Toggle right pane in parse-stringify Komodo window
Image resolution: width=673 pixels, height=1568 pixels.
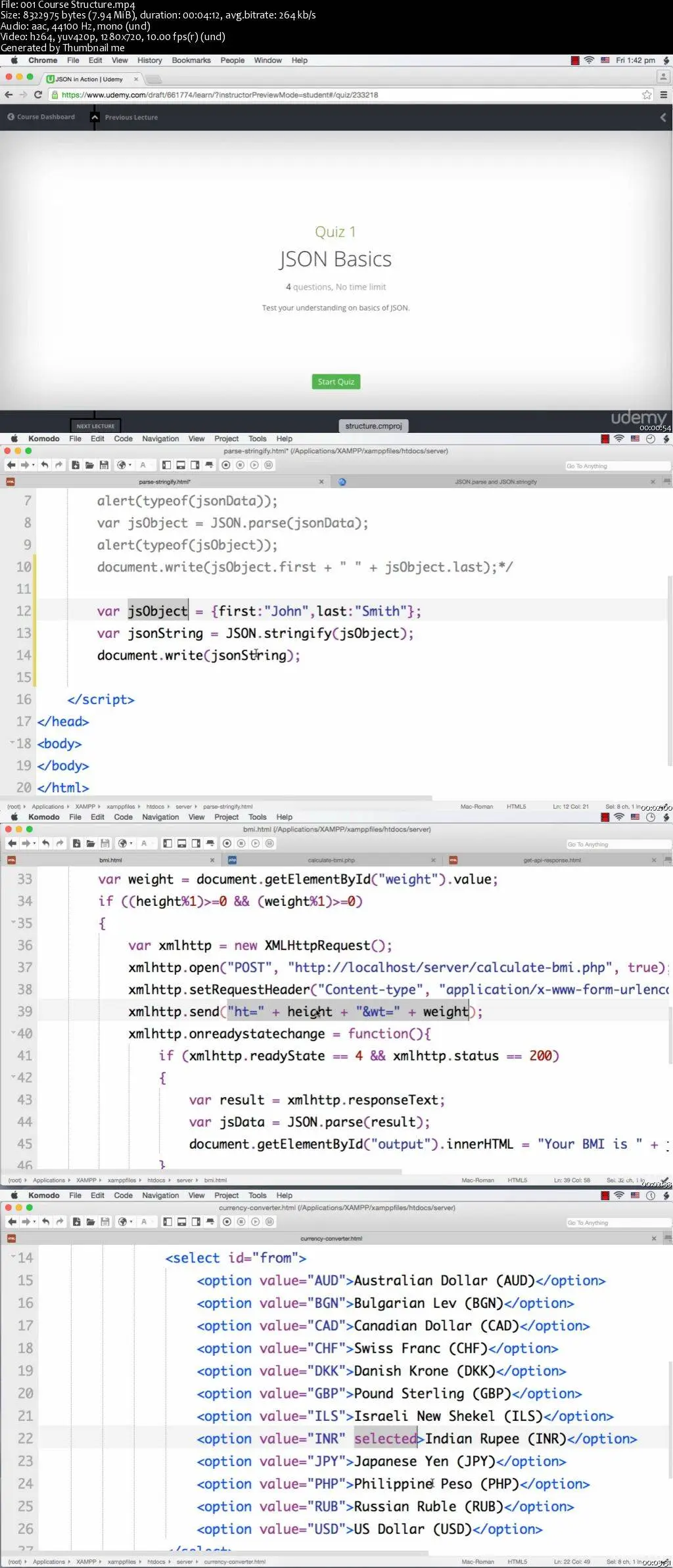click(x=195, y=465)
